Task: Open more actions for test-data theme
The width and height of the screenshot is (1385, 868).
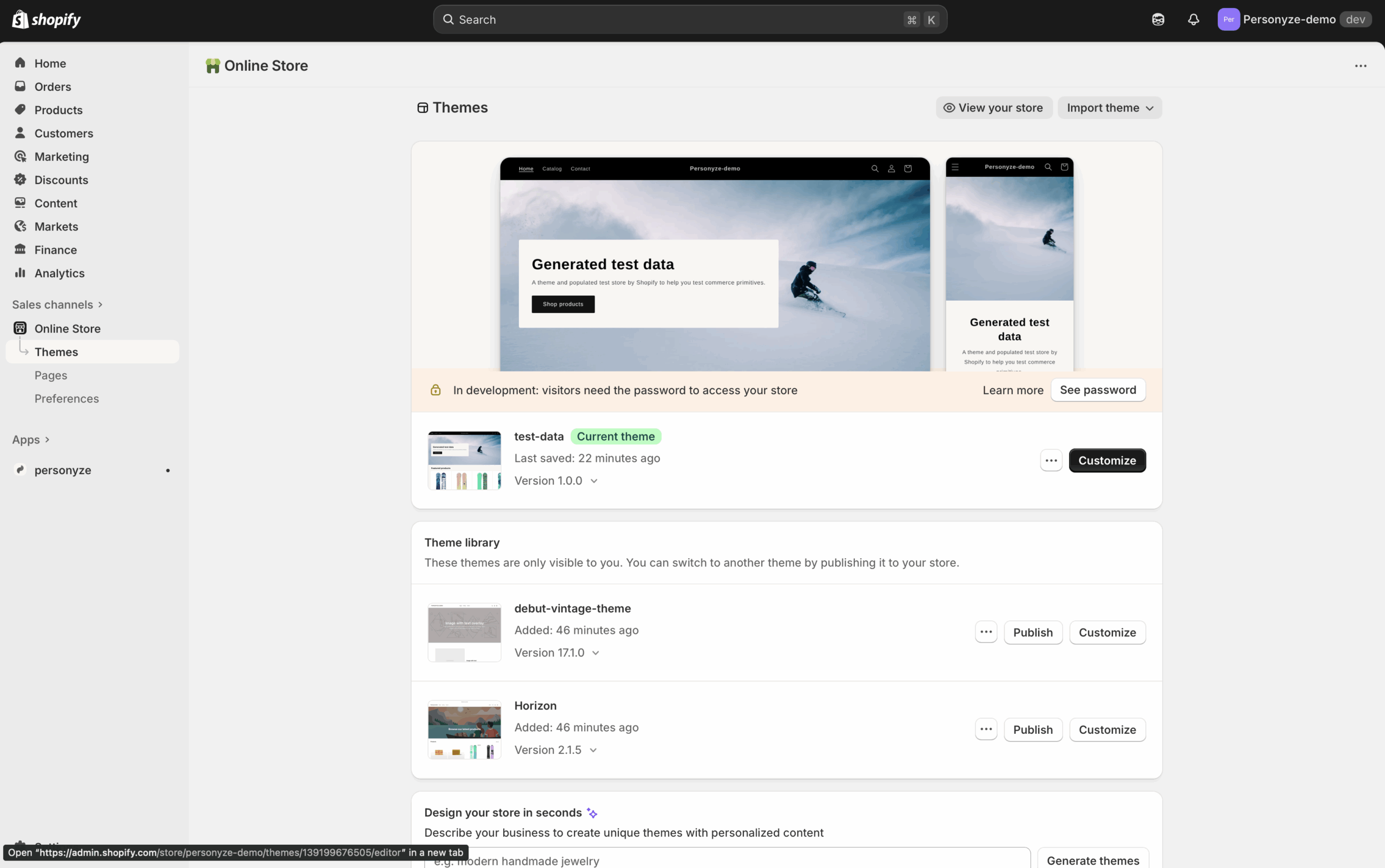Action: 1051,460
